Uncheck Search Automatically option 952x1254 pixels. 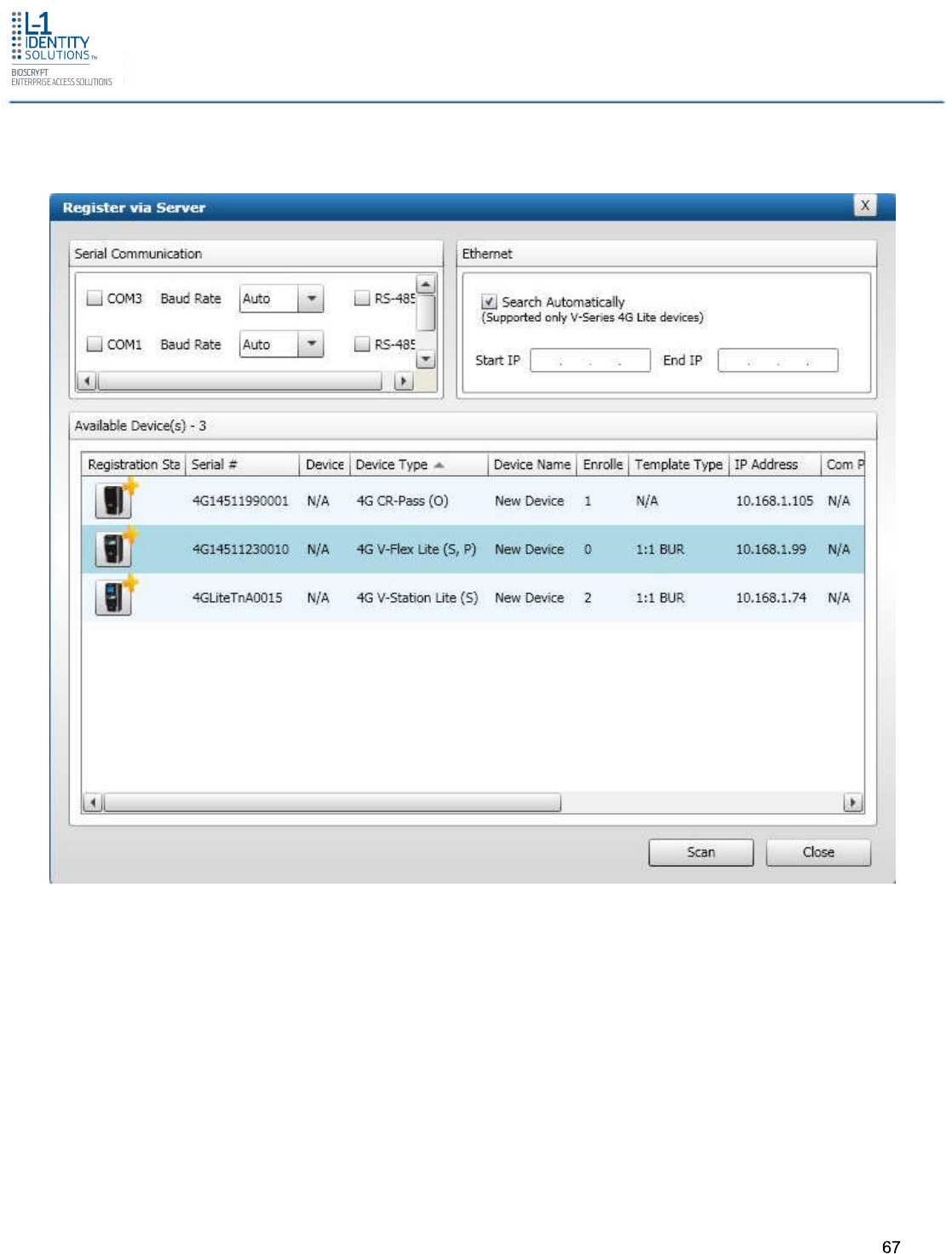tap(489, 301)
